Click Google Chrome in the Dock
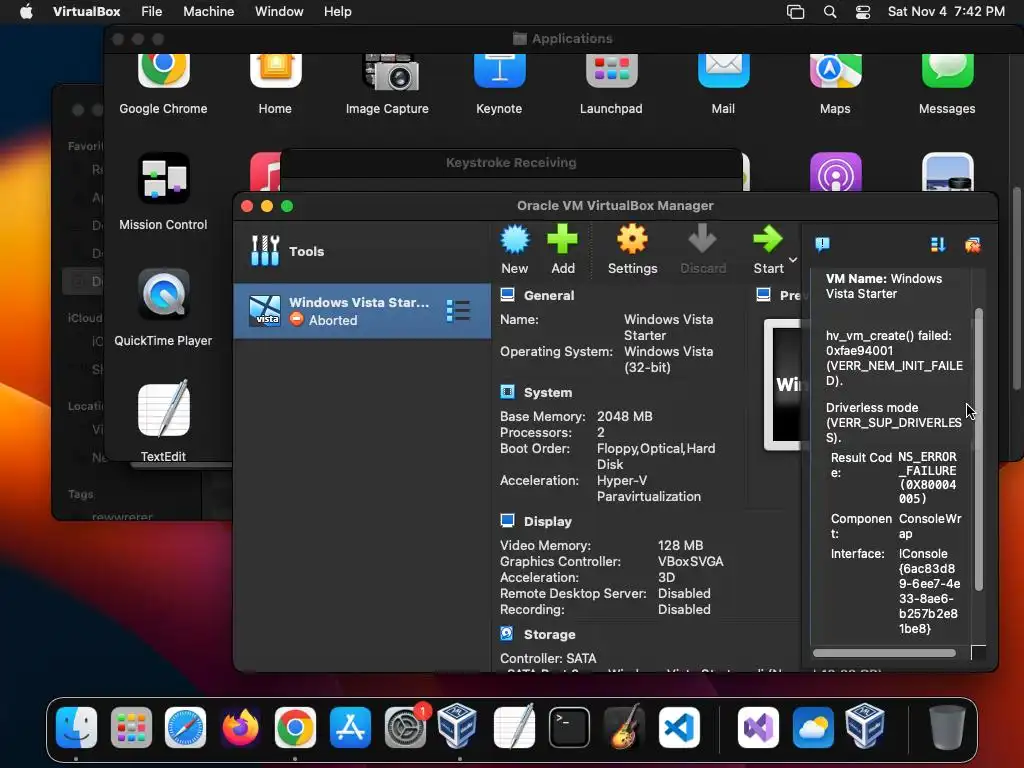The width and height of the screenshot is (1024, 768). (295, 727)
